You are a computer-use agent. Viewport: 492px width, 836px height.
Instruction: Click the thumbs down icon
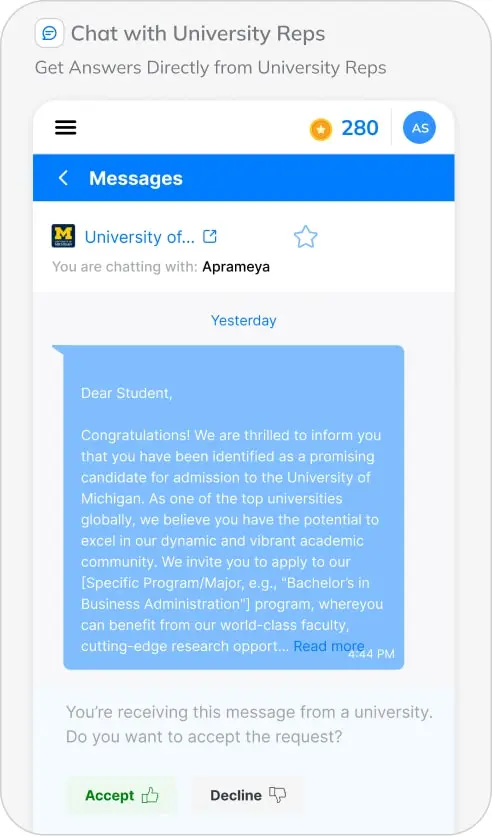click(277, 795)
